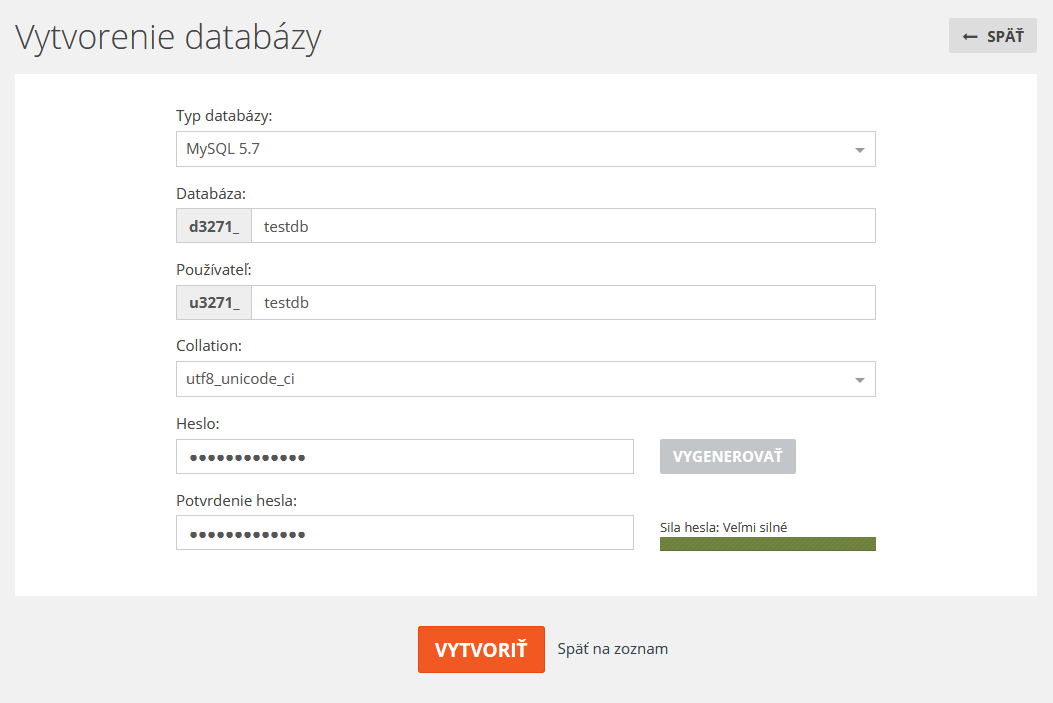Open the Typ databázy dropdown showing MySQL 5.7
This screenshot has height=703, width=1053.
tap(526, 149)
